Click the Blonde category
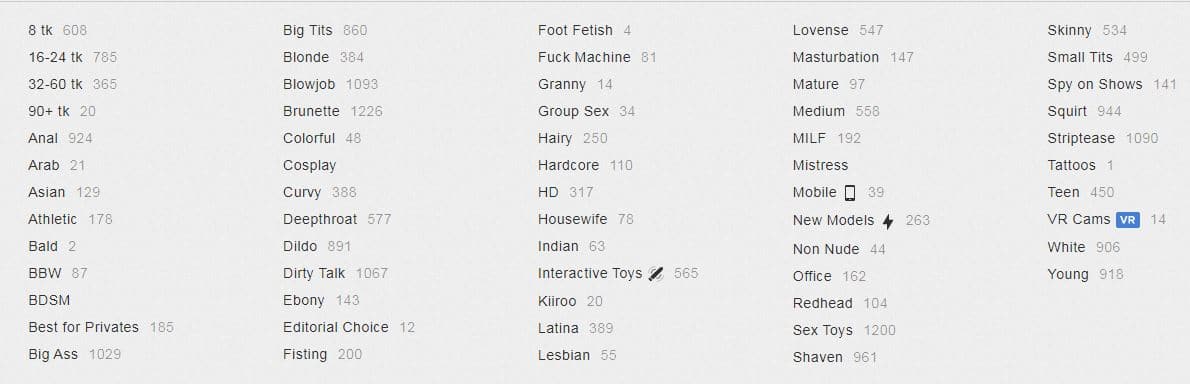The width and height of the screenshot is (1190, 384). 306,57
